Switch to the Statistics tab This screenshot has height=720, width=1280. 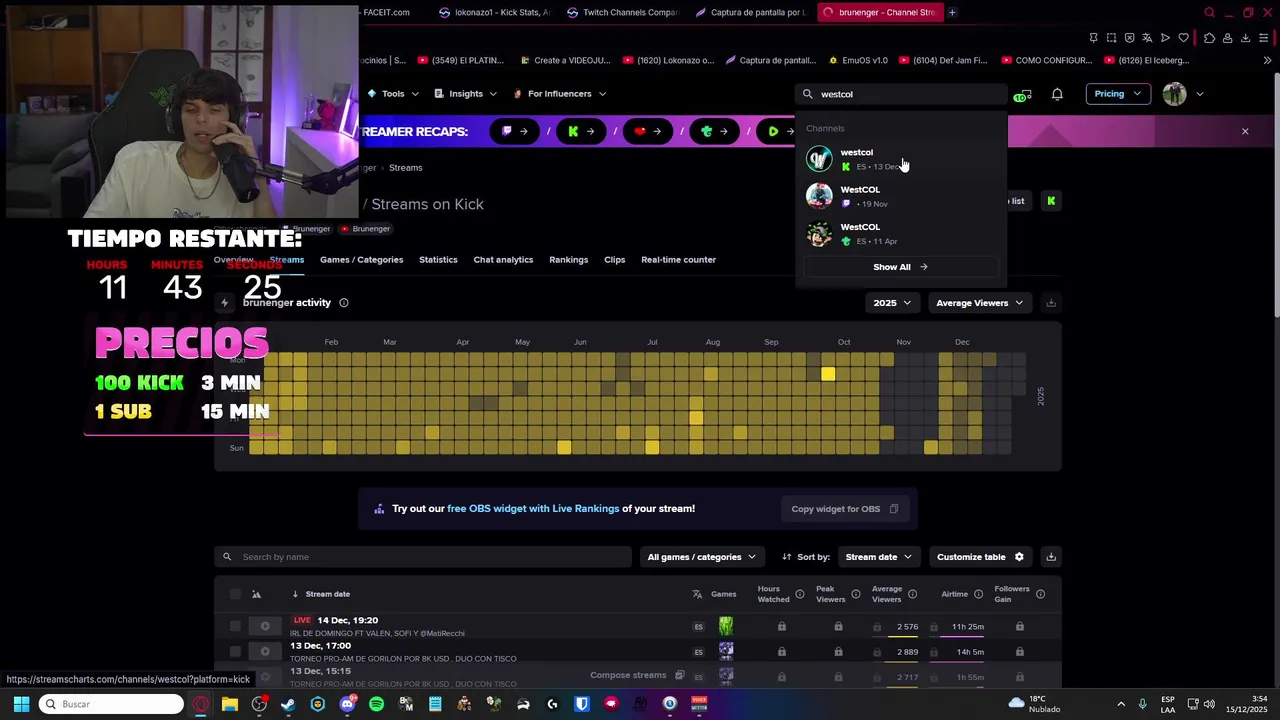[x=438, y=260]
